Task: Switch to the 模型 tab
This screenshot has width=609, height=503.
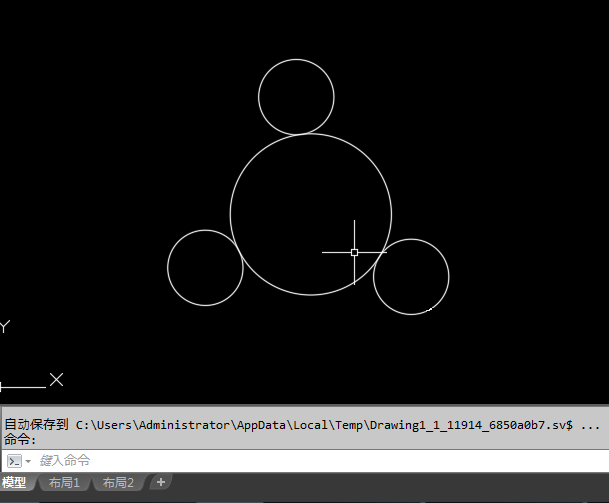Action: (15, 483)
